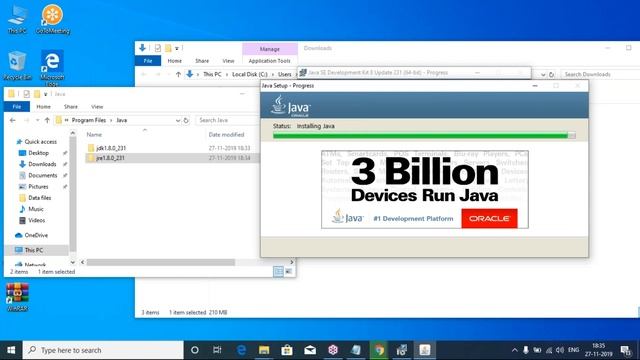Open Cortana circle on taskbar
This screenshot has width=640, height=360.
pos(195,350)
